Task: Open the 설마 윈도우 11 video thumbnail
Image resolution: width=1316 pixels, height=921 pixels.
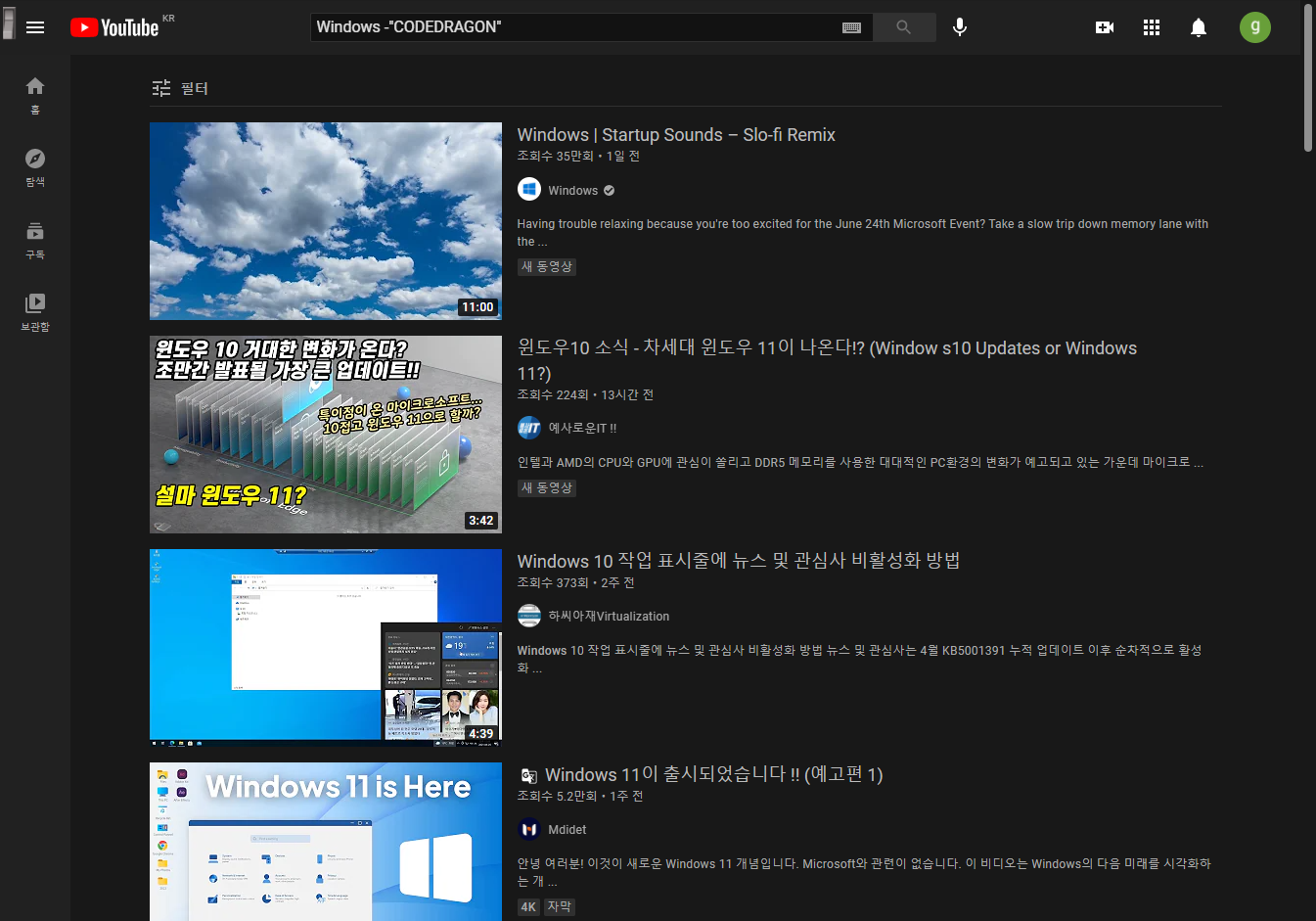Action: click(326, 435)
